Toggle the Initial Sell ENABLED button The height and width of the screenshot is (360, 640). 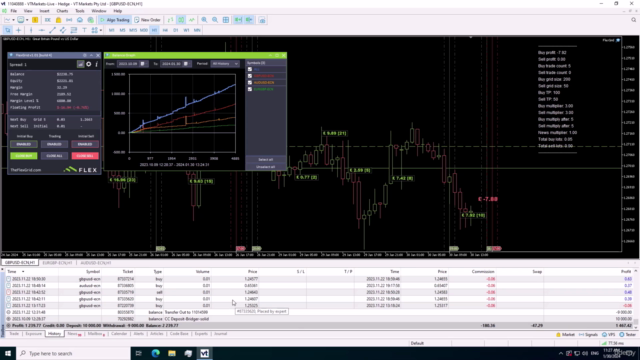(85, 144)
